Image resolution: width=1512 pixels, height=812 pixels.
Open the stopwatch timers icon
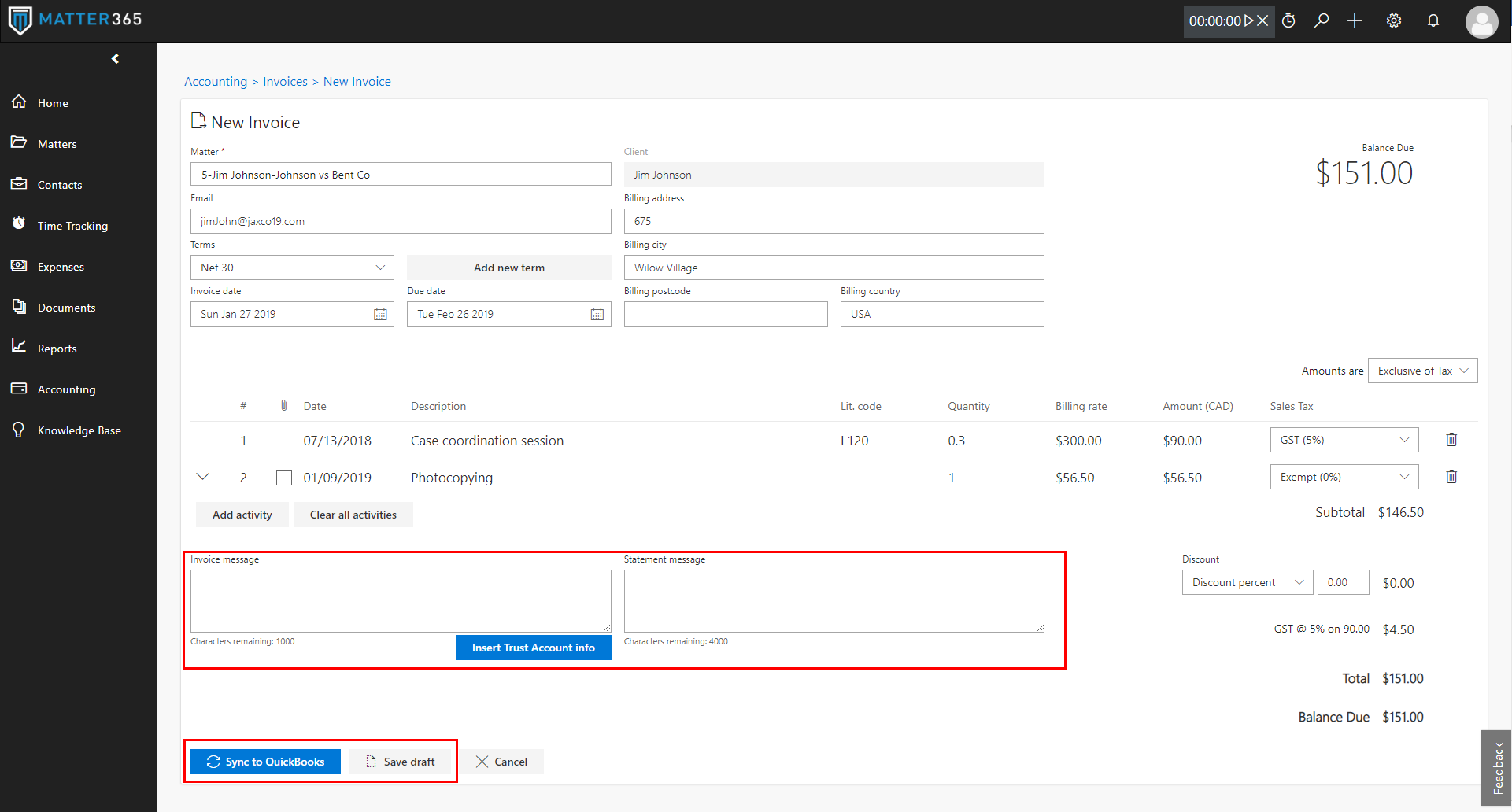point(1288,21)
